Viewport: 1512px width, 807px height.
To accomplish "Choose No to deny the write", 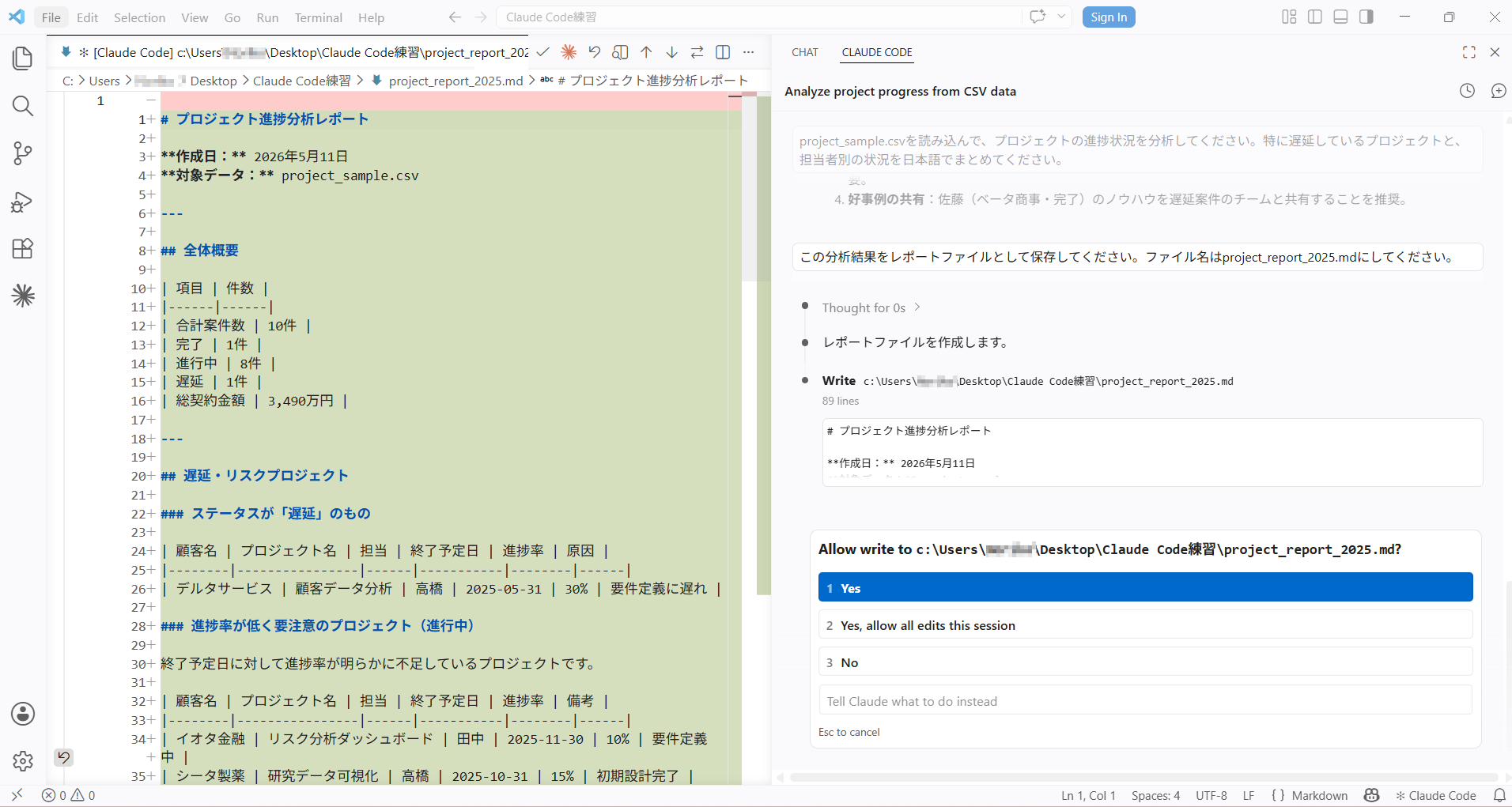I will [x=1145, y=662].
